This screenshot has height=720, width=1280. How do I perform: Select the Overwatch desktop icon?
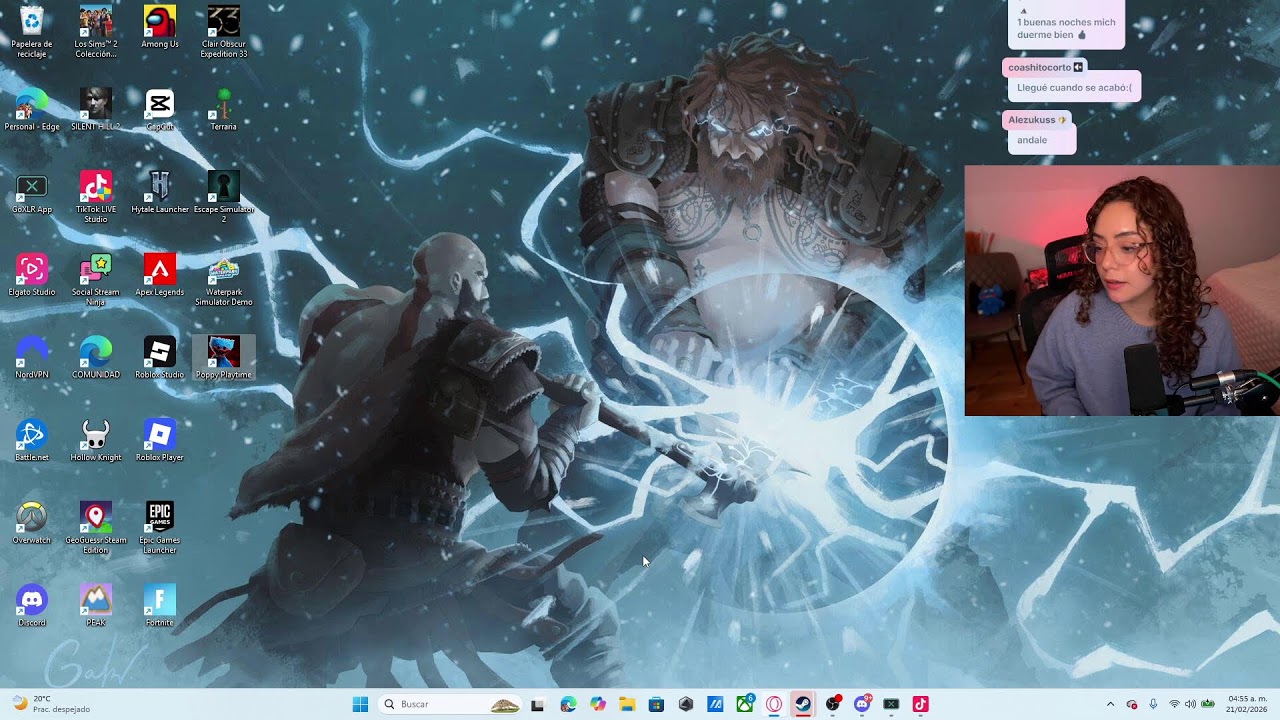[x=32, y=523]
